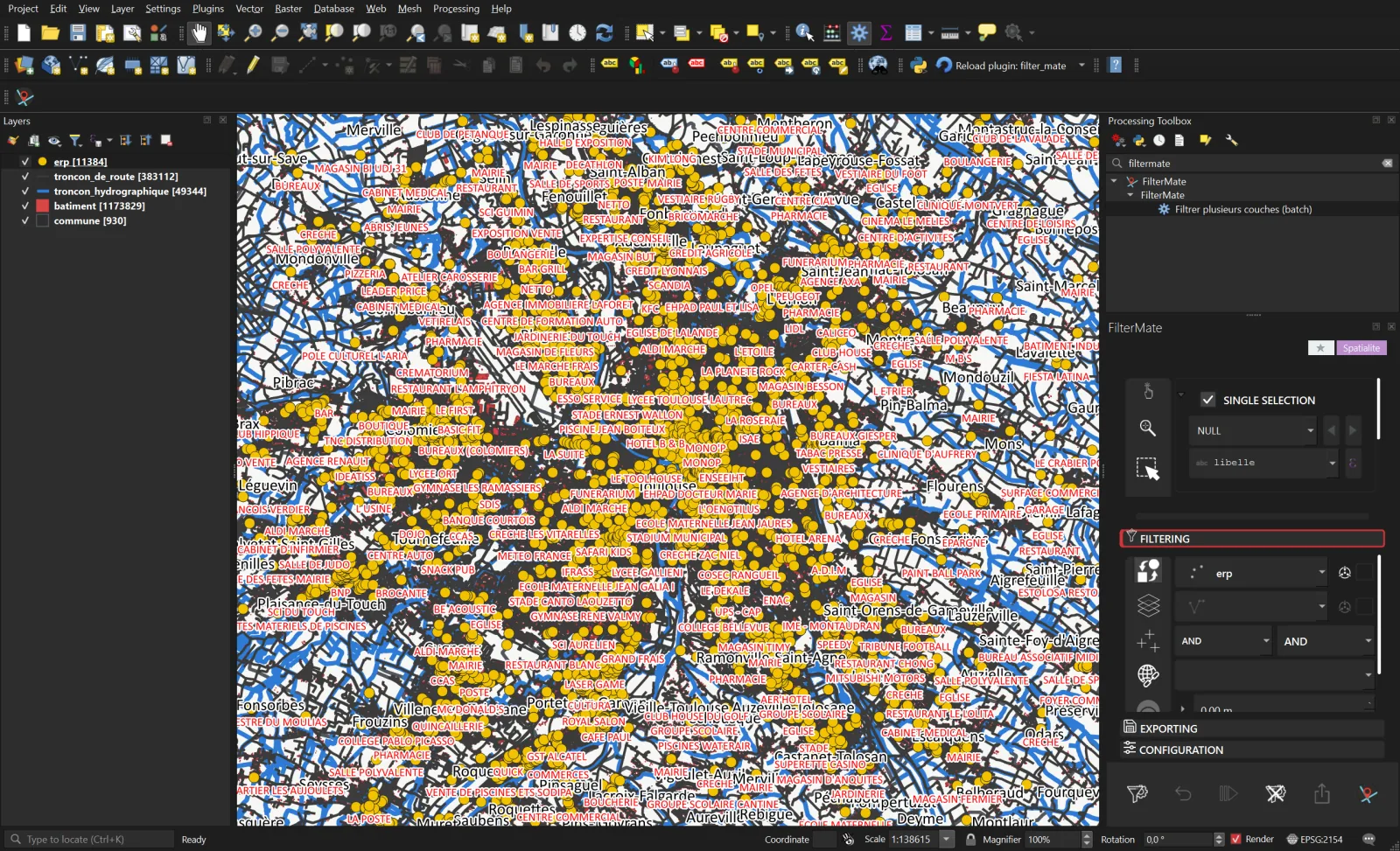Screen dimensions: 1400x851
Task: Launch FilterMate from the map pin toolbar icon
Action: point(24,97)
